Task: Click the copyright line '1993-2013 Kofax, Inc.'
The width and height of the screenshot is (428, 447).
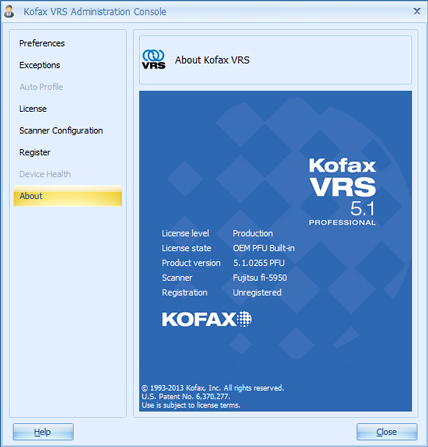Action: [213, 388]
